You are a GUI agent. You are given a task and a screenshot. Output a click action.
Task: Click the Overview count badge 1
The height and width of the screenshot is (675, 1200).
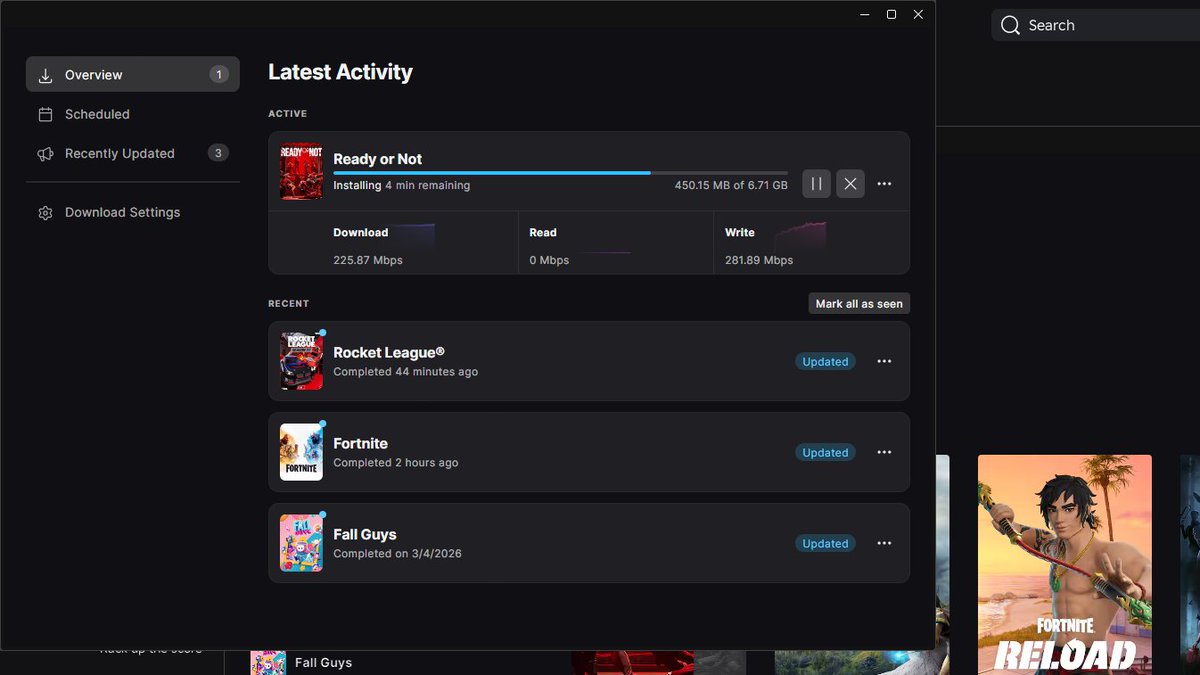point(218,74)
